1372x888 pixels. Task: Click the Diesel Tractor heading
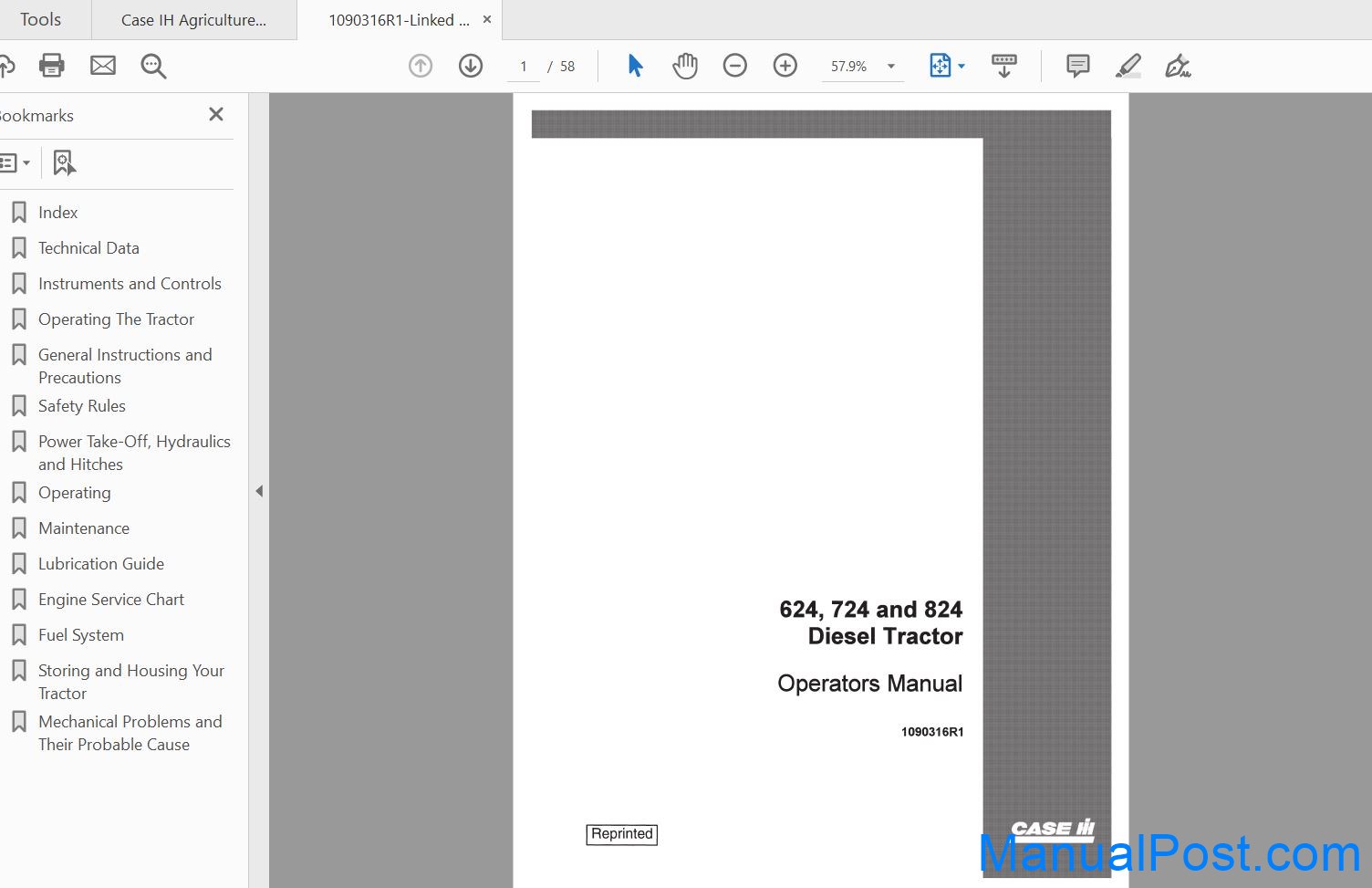(x=885, y=636)
